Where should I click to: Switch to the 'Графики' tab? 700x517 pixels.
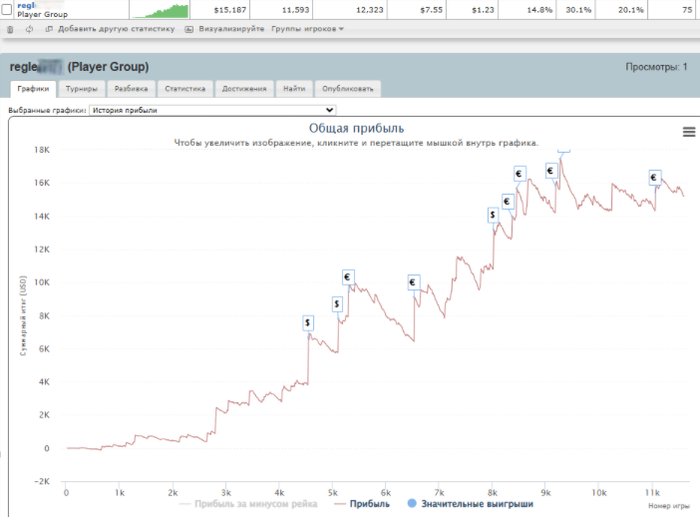click(x=33, y=89)
